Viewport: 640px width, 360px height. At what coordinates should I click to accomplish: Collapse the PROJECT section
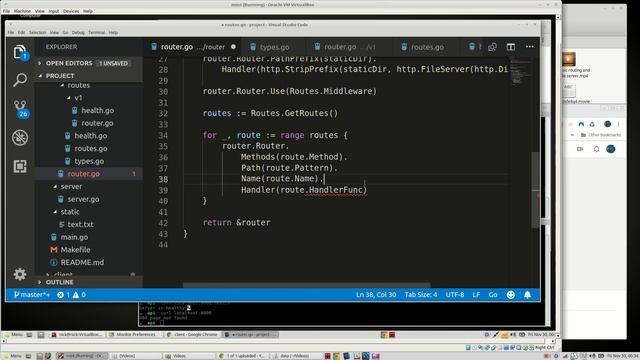point(88,76)
